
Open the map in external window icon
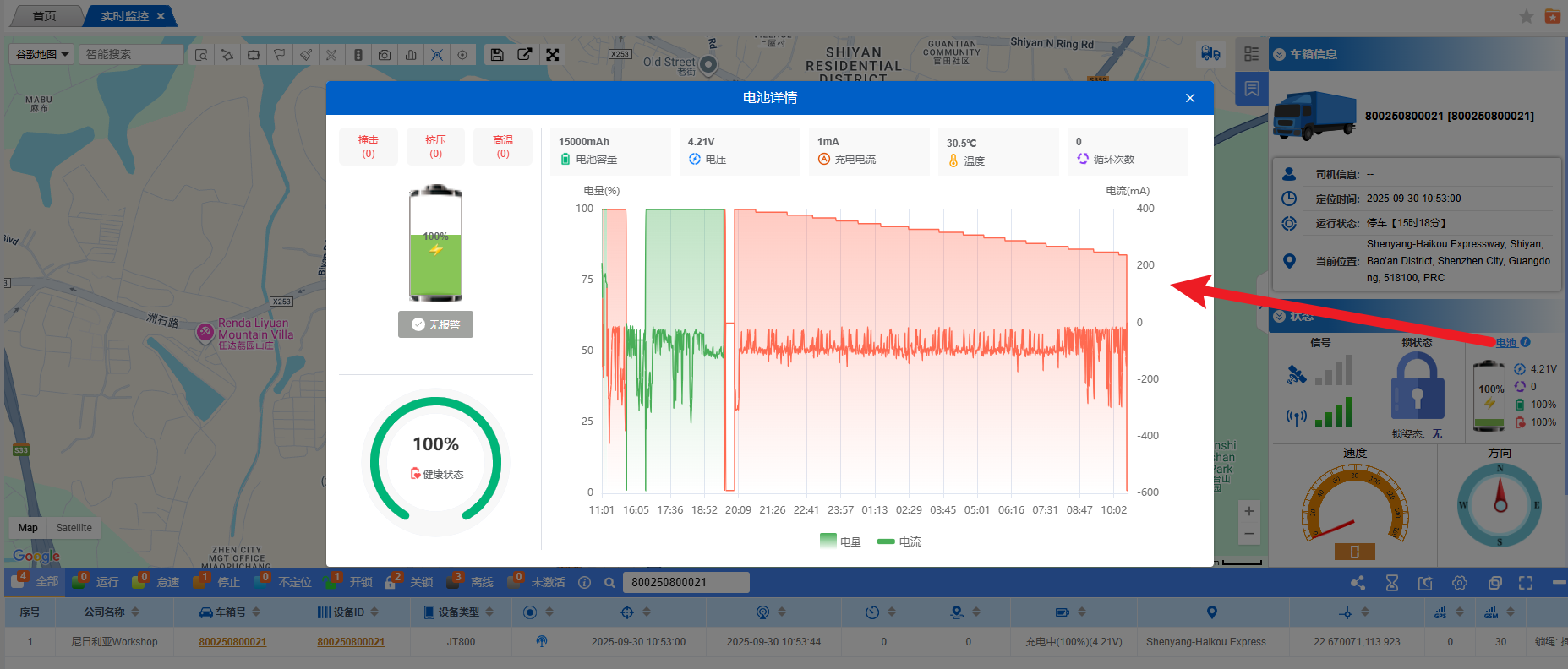525,55
